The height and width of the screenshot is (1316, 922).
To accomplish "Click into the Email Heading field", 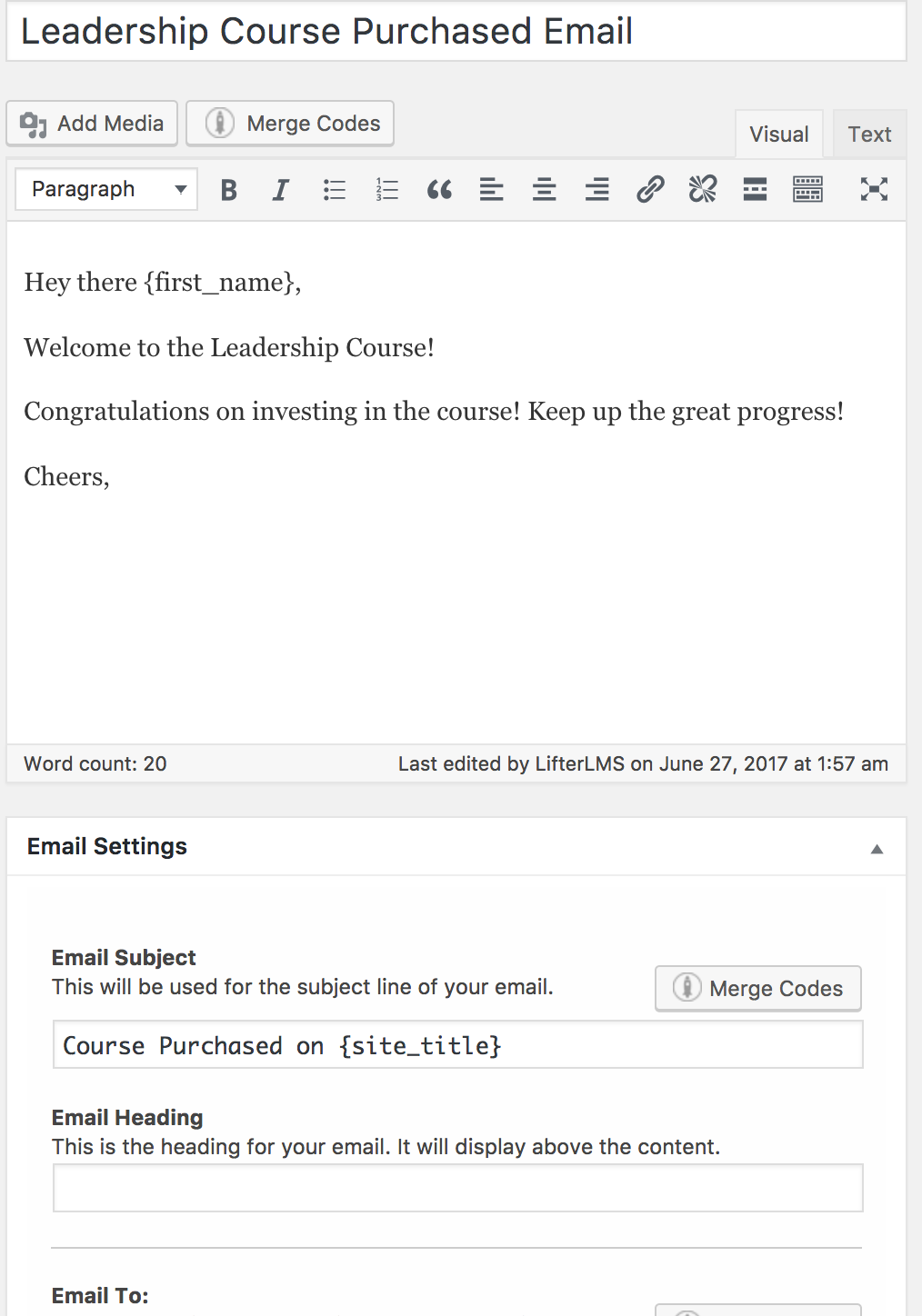I will (457, 1188).
